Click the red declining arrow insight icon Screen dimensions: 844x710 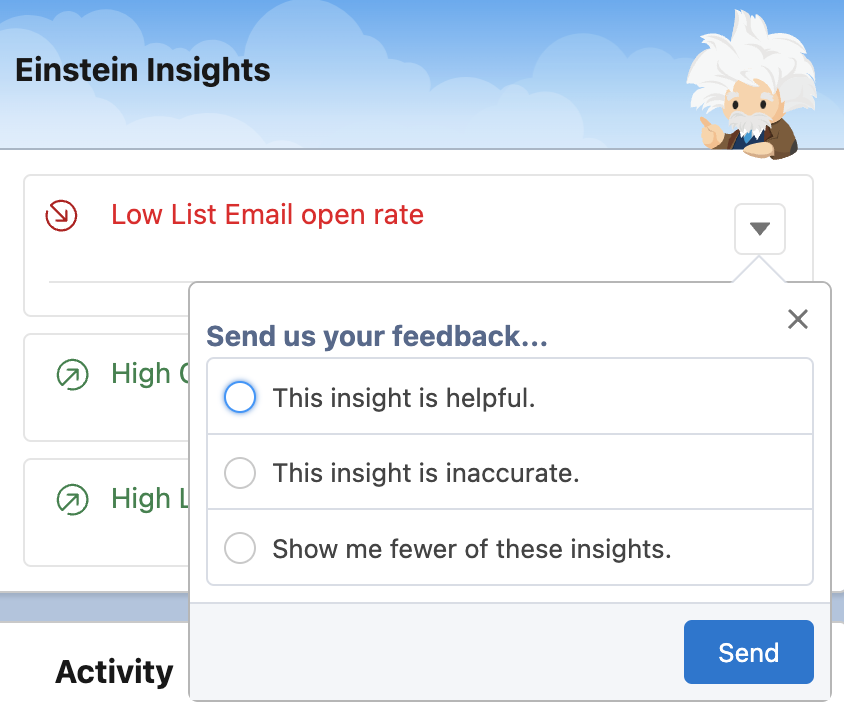62,214
